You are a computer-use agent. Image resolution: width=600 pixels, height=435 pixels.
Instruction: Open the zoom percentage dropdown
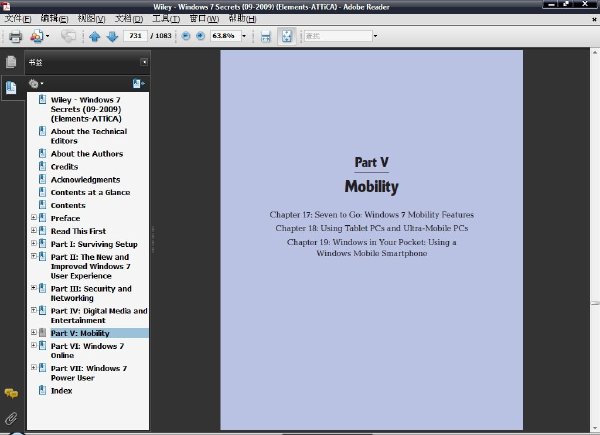(244, 36)
